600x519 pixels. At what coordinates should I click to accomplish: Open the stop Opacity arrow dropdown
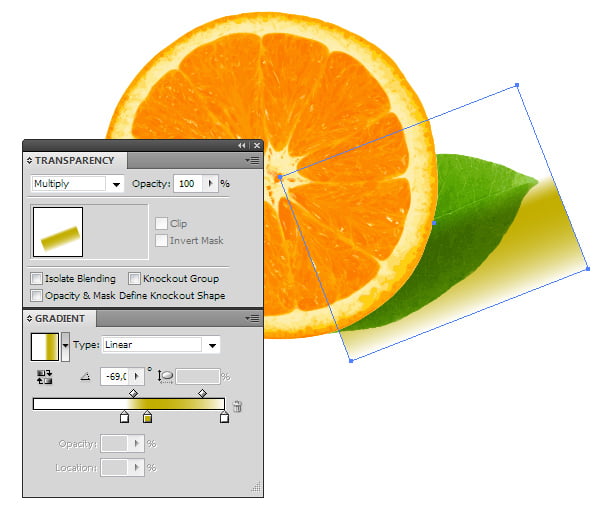pos(136,444)
